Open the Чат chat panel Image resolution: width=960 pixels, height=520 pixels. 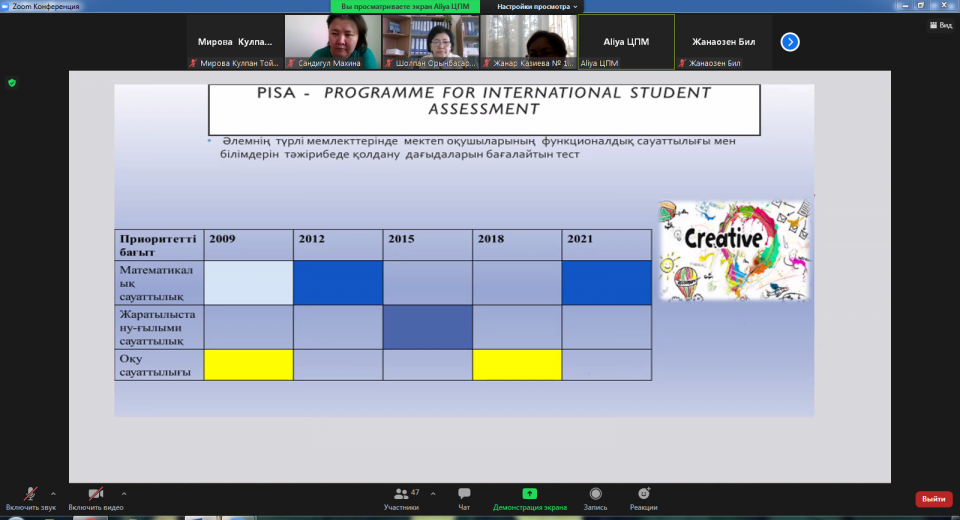click(x=464, y=499)
